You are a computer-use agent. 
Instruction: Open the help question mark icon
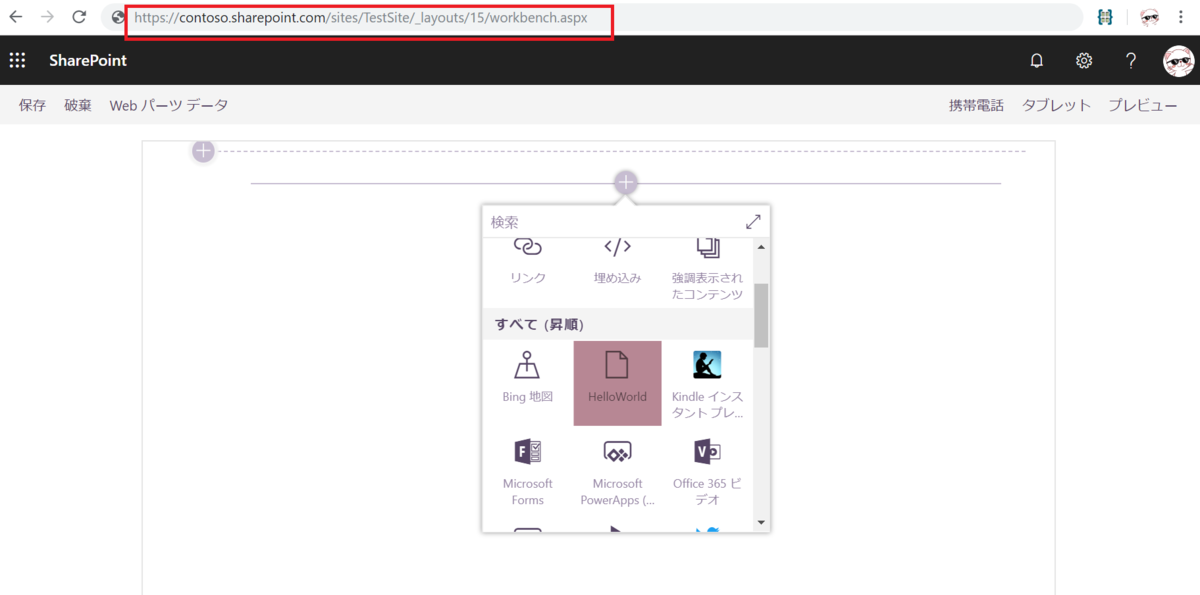(x=1131, y=61)
